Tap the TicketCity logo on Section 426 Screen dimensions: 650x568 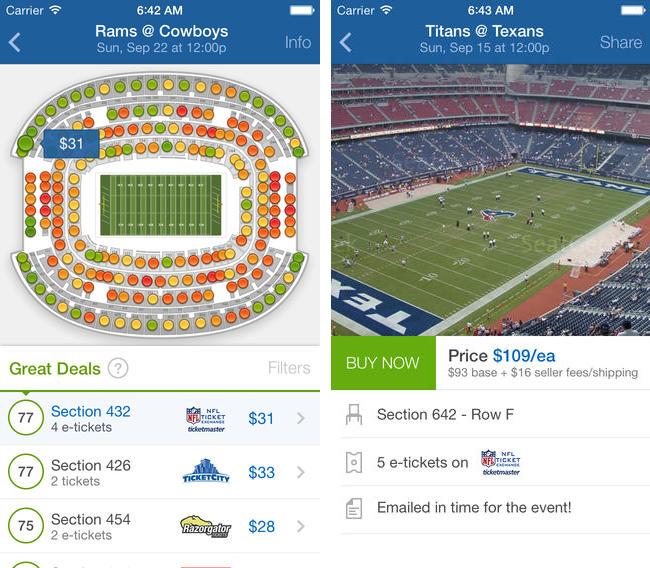207,472
